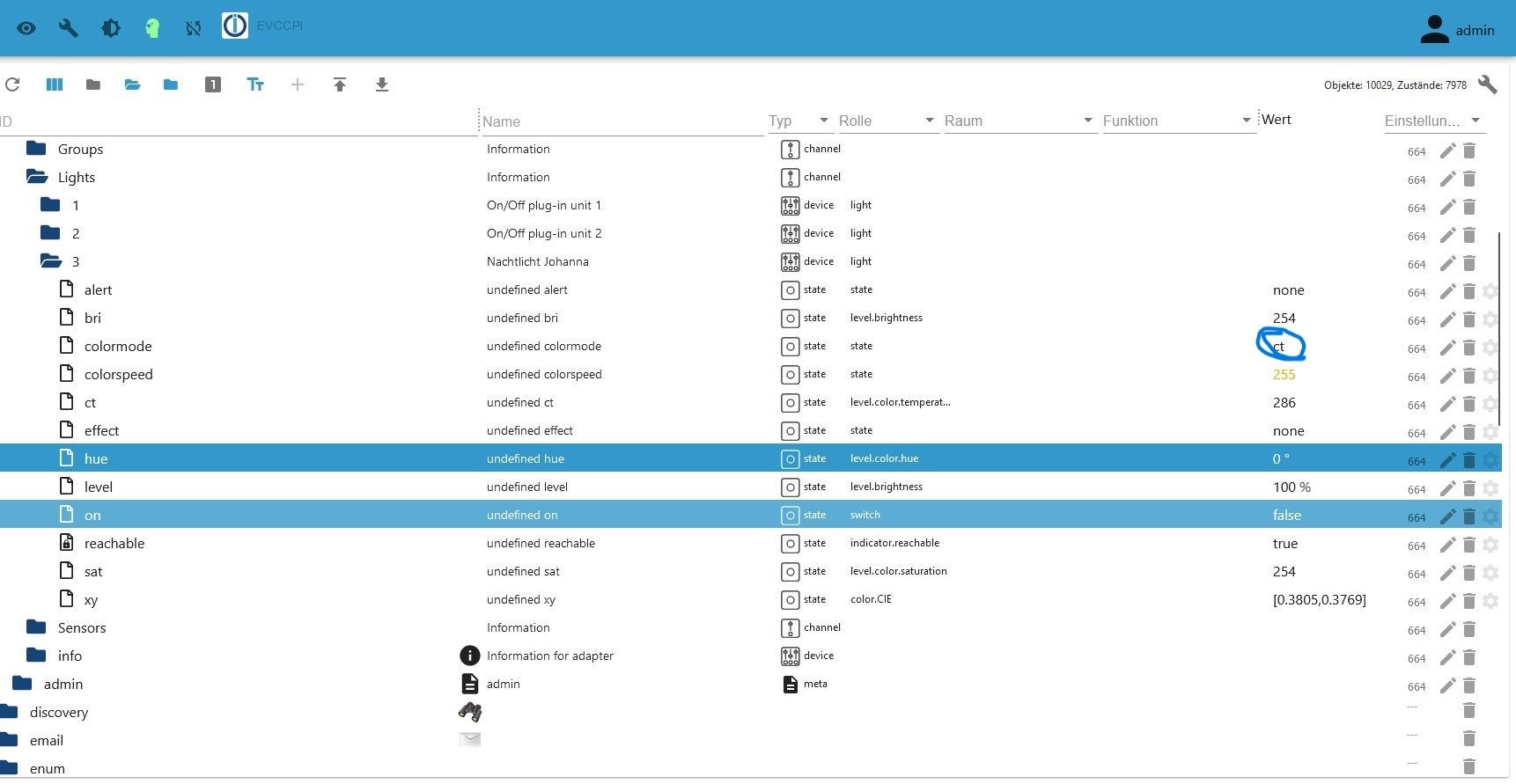Open custom settings gear for 'bri' row
The width and height of the screenshot is (1516, 784).
tap(1490, 319)
